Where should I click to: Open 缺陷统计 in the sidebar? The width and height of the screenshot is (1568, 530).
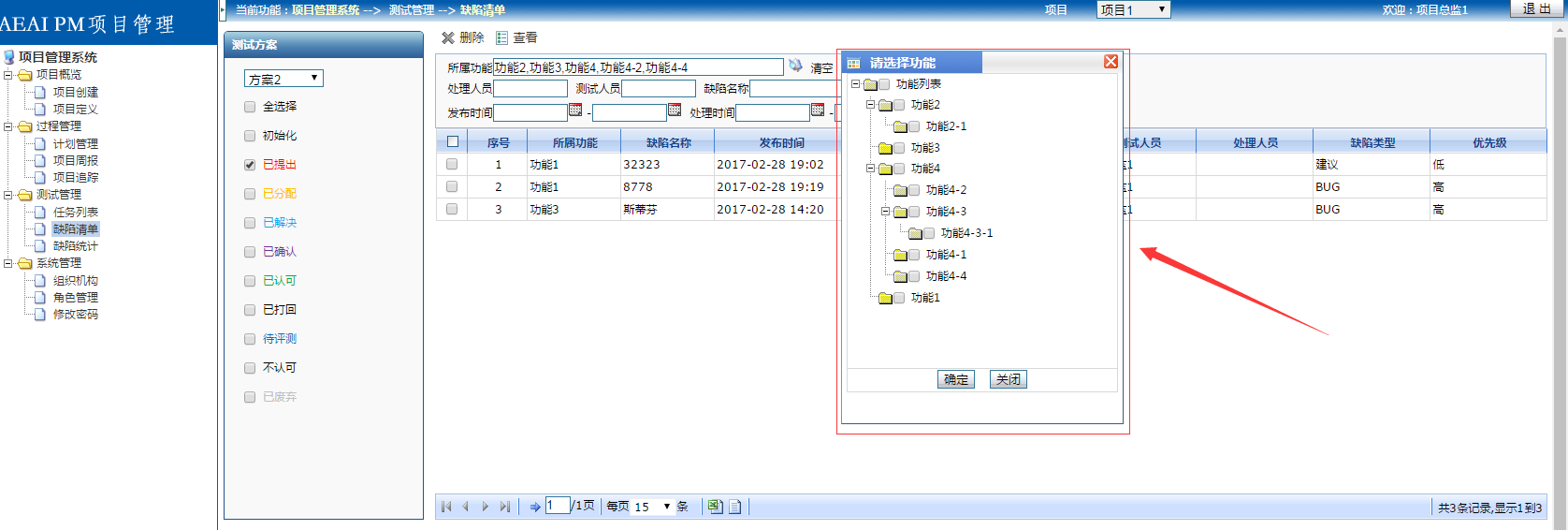point(76,246)
